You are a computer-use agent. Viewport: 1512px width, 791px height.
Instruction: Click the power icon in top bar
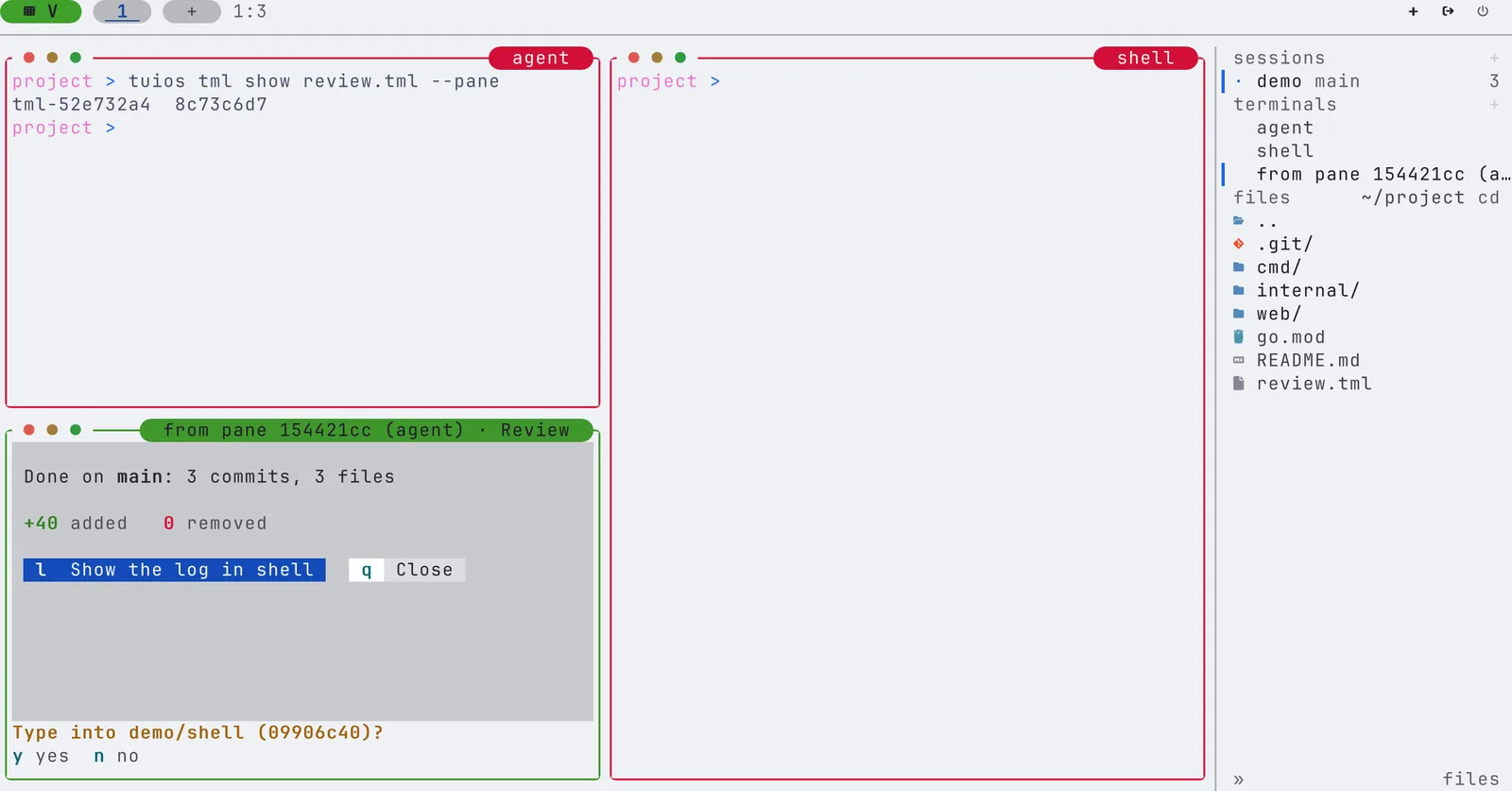pos(1483,11)
